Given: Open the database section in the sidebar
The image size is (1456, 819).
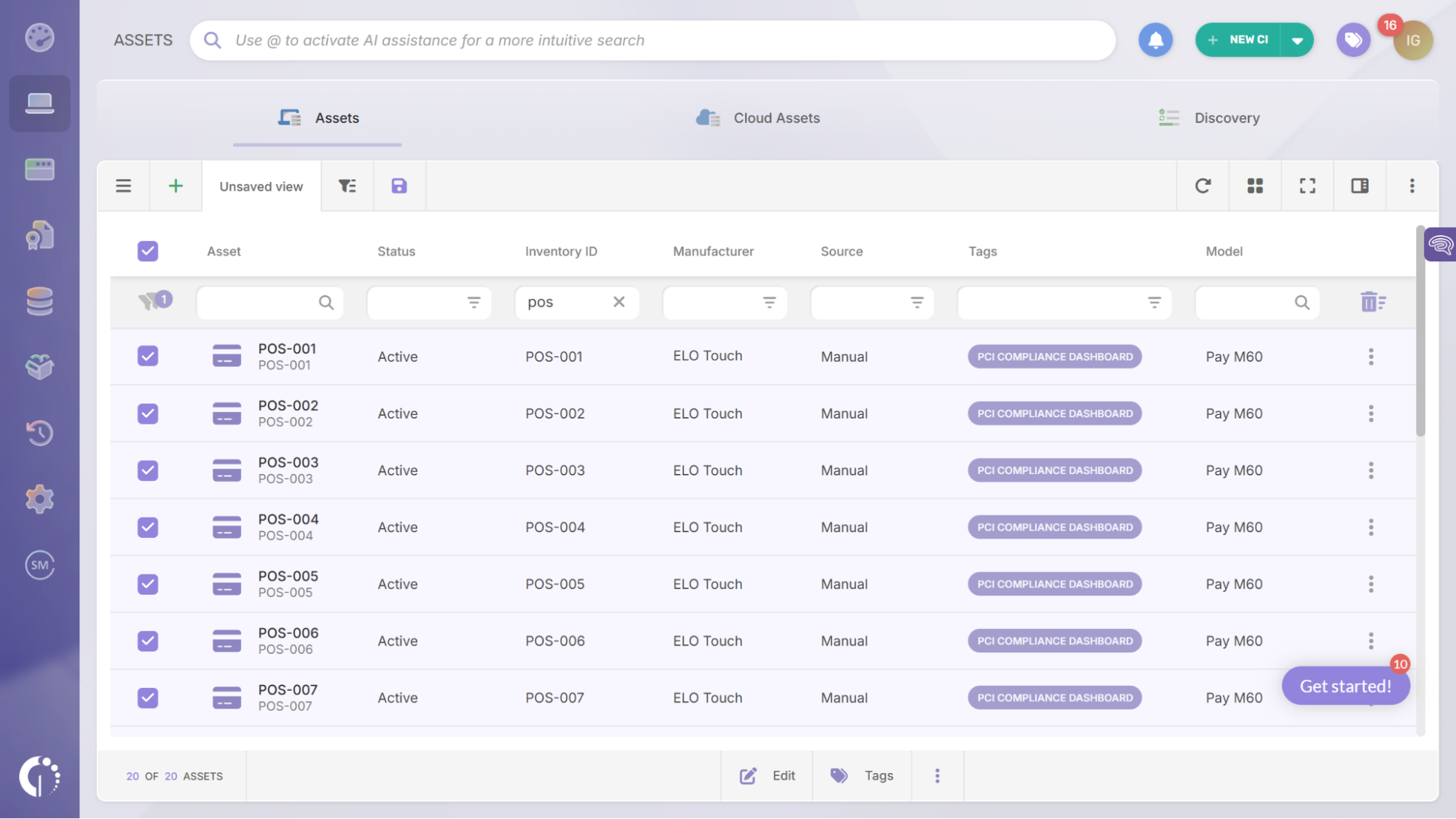Looking at the screenshot, I should click(x=39, y=301).
